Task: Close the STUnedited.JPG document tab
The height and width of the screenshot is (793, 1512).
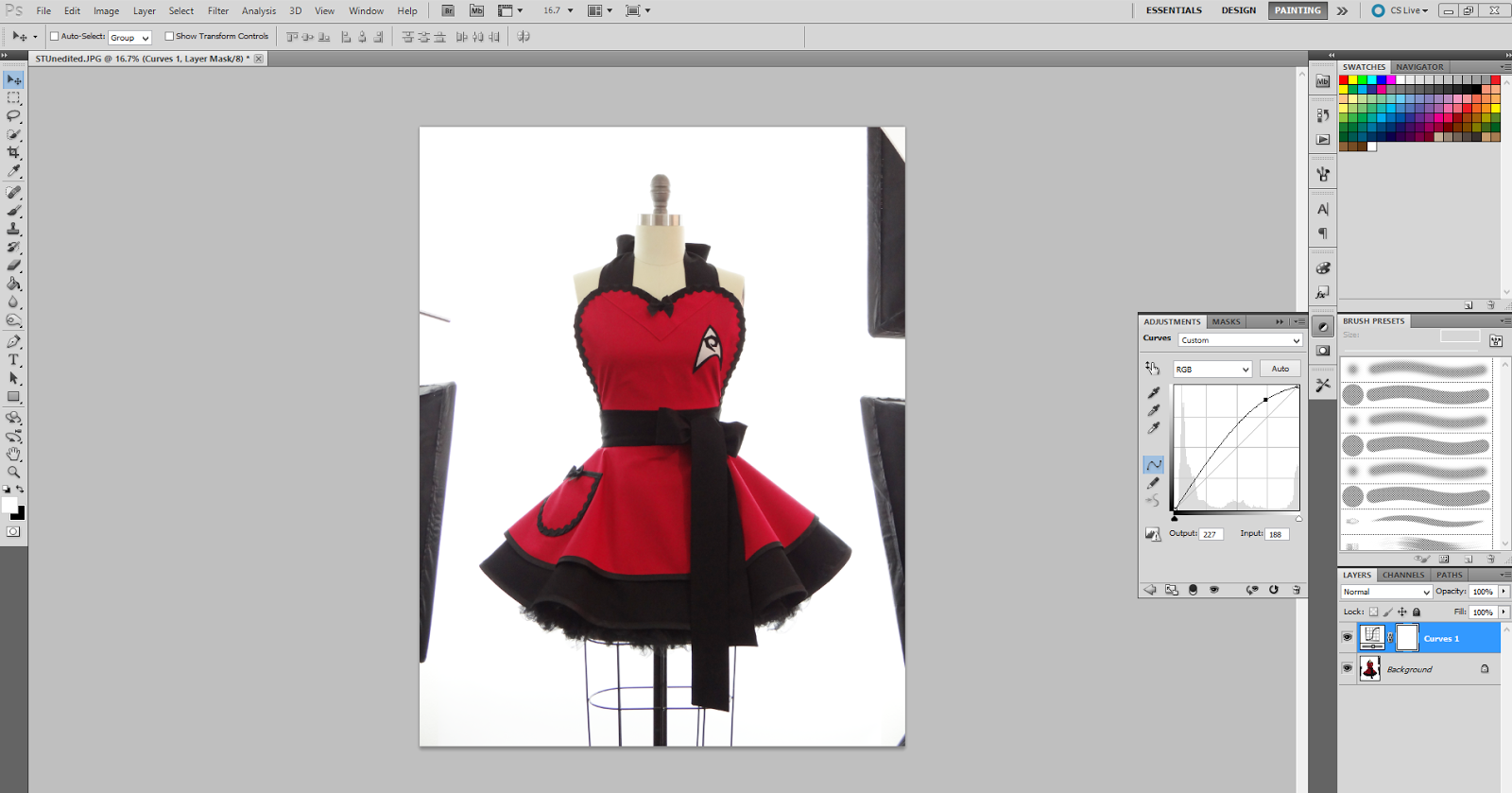Action: (x=258, y=59)
